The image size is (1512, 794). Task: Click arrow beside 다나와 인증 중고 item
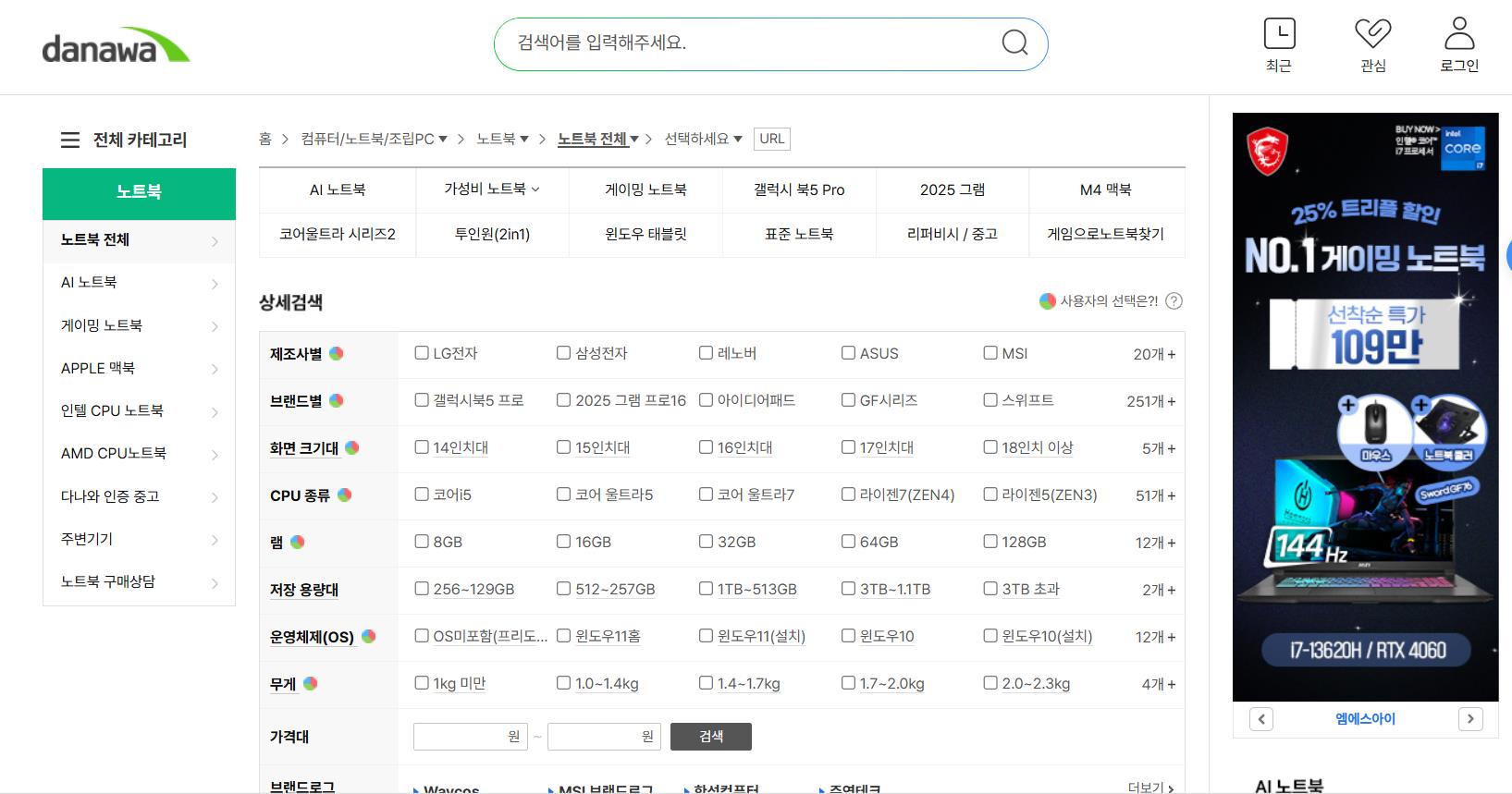pyautogui.click(x=215, y=497)
